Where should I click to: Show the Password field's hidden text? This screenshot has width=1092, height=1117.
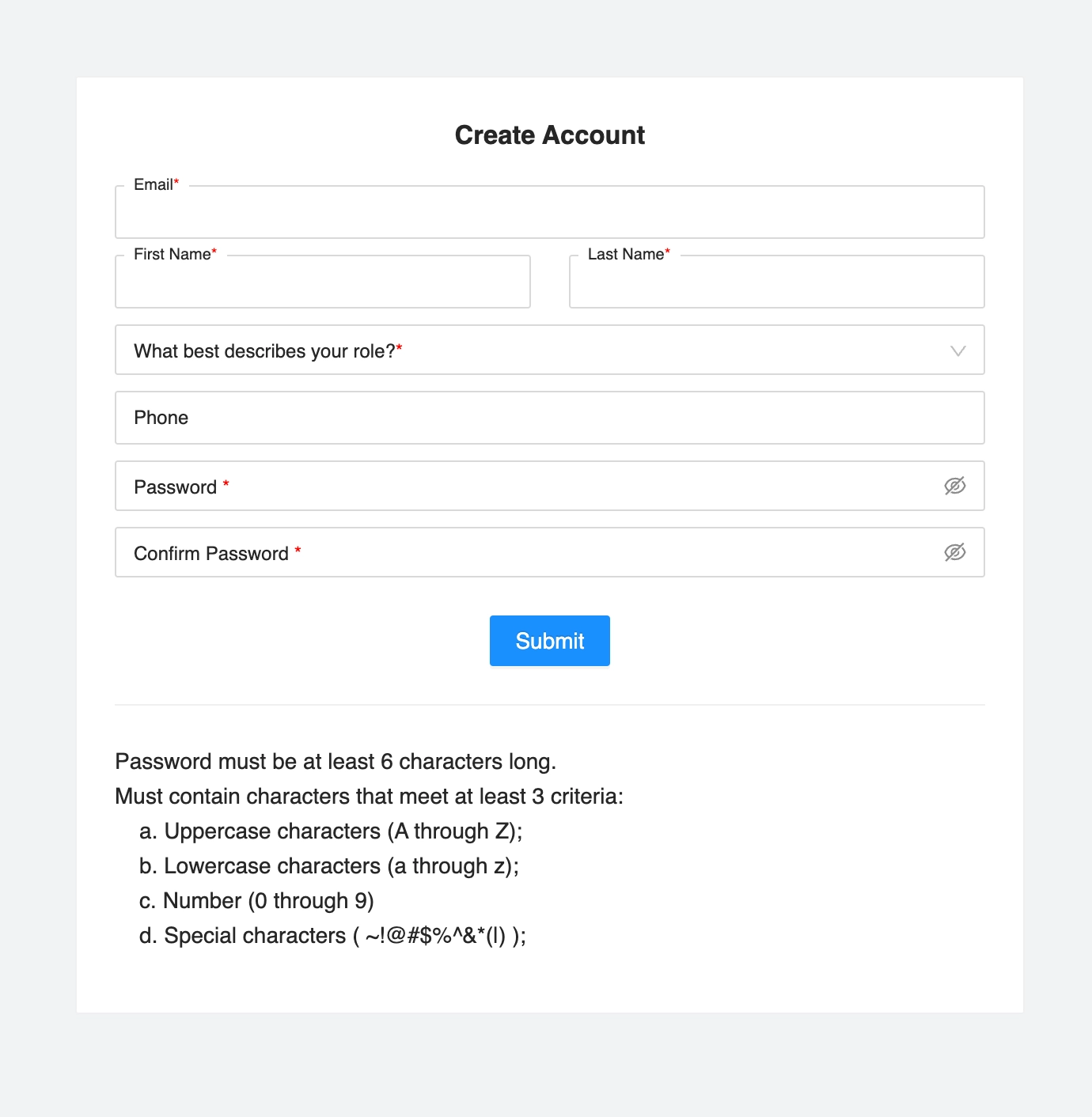coord(955,486)
